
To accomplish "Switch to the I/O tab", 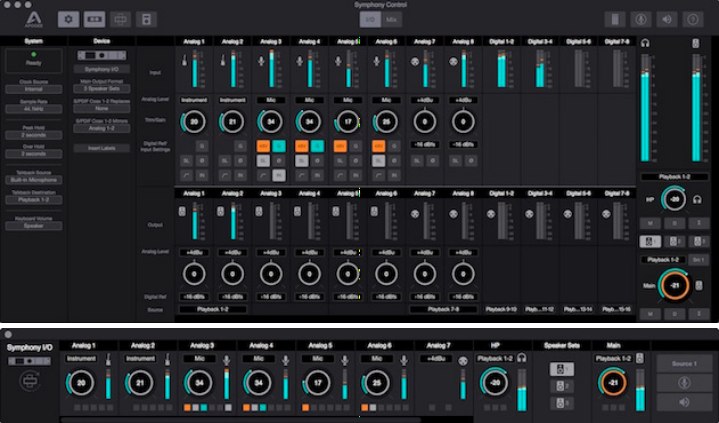I will (x=370, y=20).
